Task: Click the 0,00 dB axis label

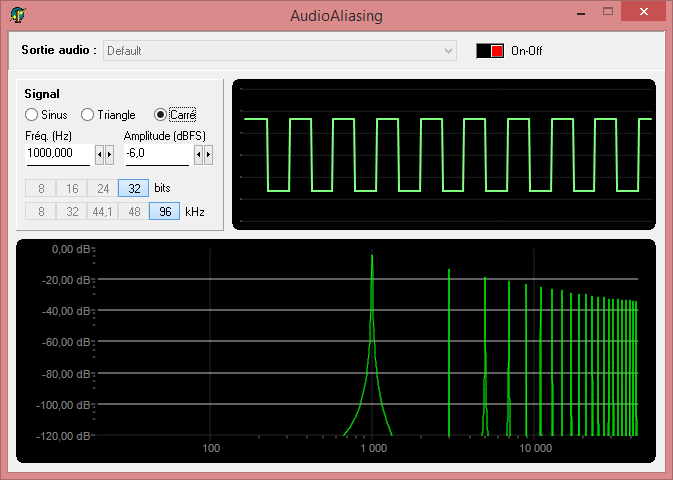Action: [71, 249]
